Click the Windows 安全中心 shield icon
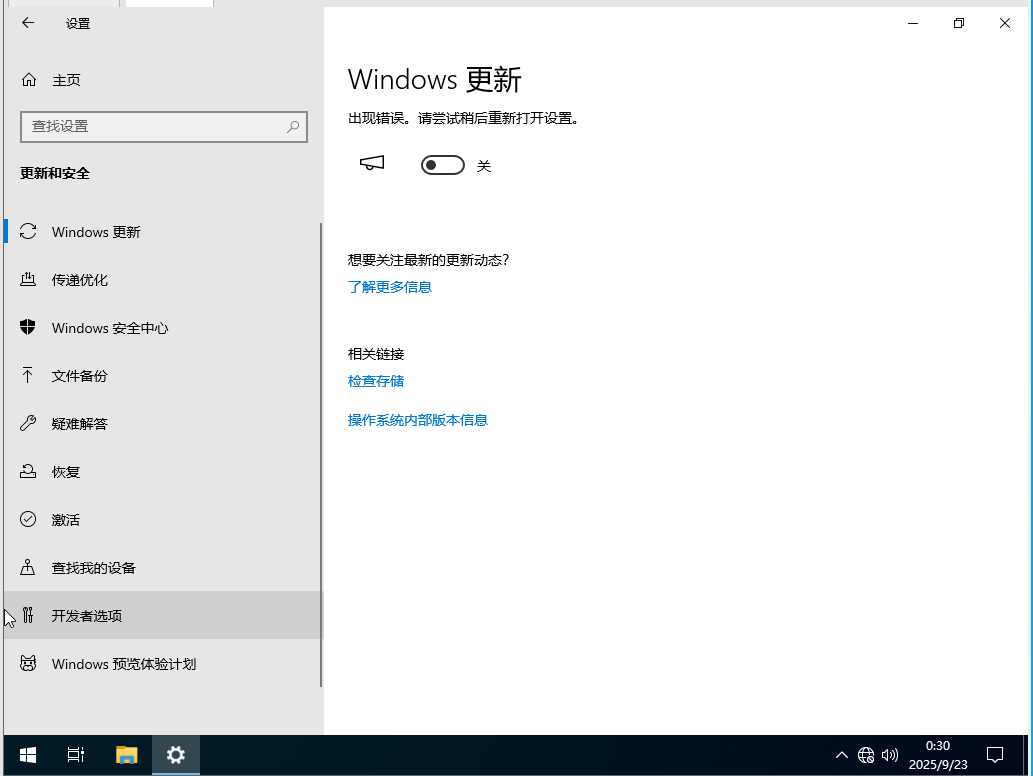The width and height of the screenshot is (1033, 776). click(28, 327)
